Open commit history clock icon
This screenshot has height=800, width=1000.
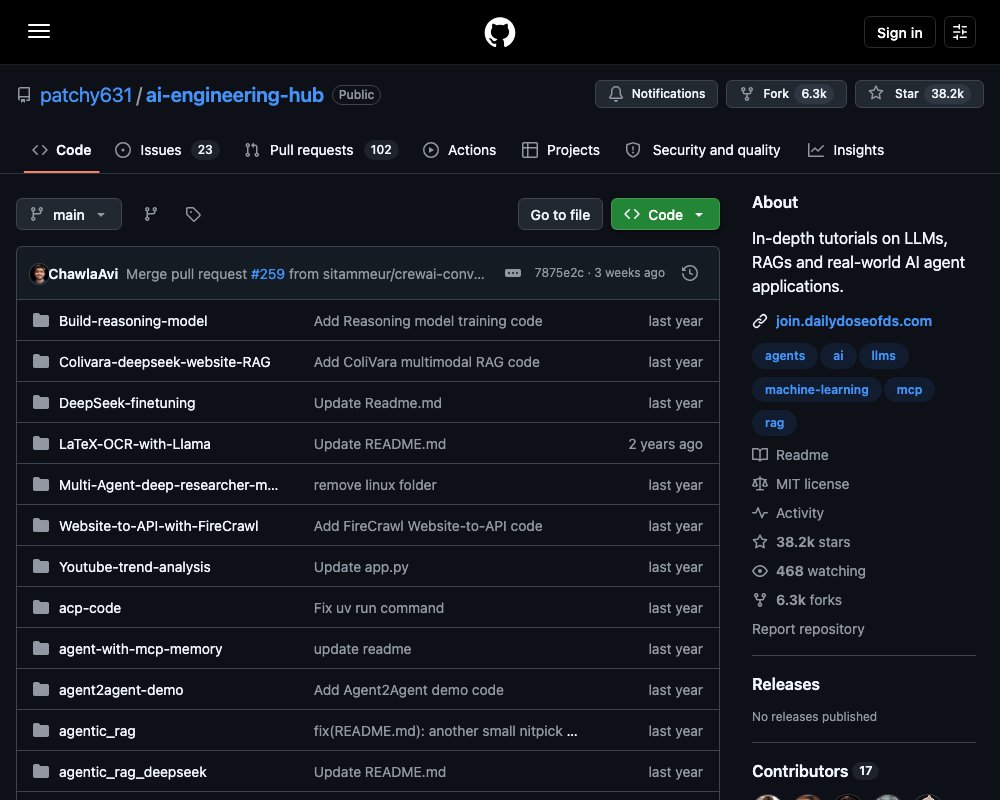coord(689,273)
